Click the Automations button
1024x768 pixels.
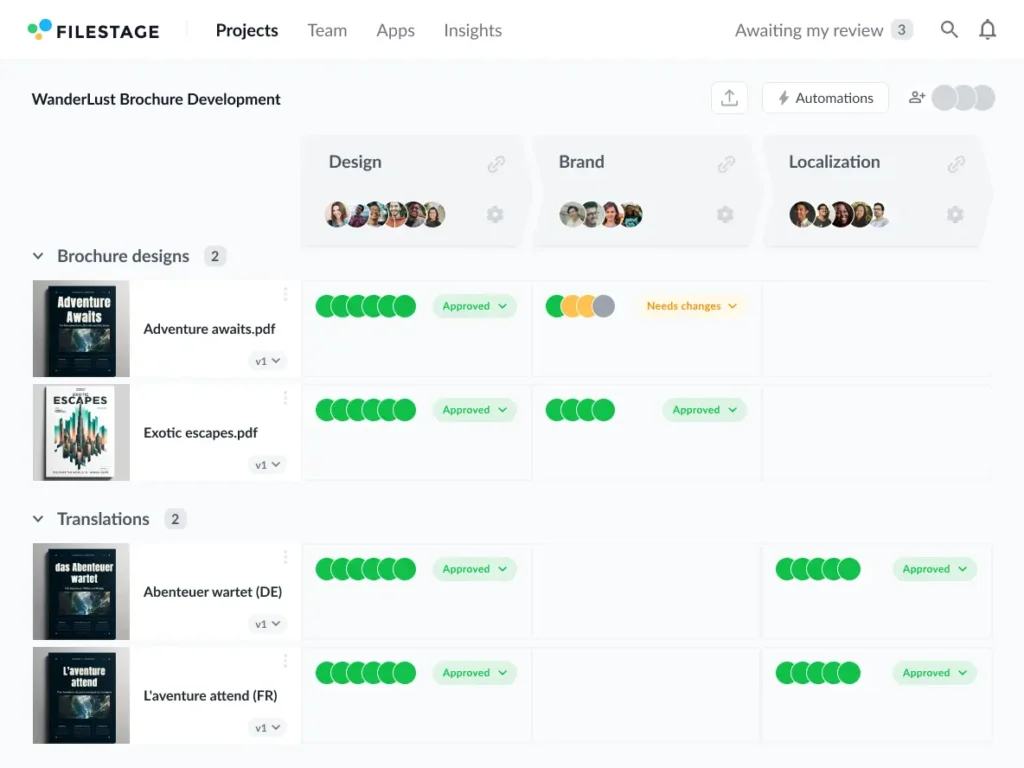pos(825,97)
